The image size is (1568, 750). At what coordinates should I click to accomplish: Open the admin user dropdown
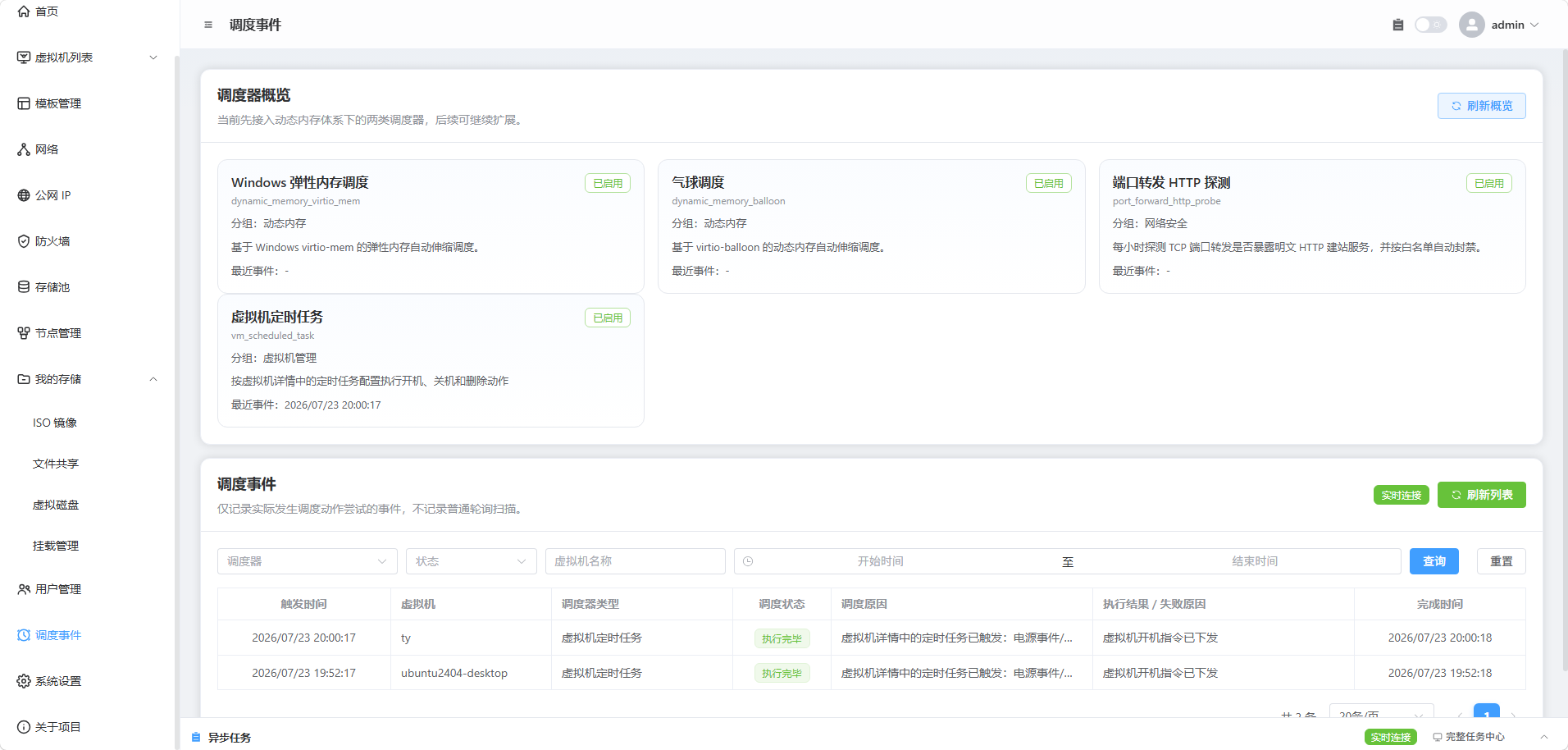coord(1499,25)
